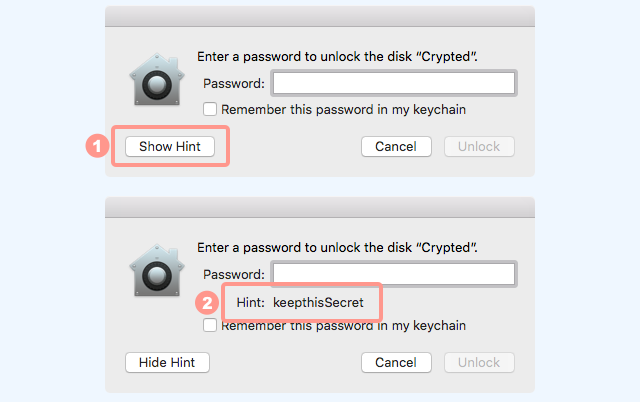Focus the Password field in lower dialog
640x402 pixels.
[394, 274]
